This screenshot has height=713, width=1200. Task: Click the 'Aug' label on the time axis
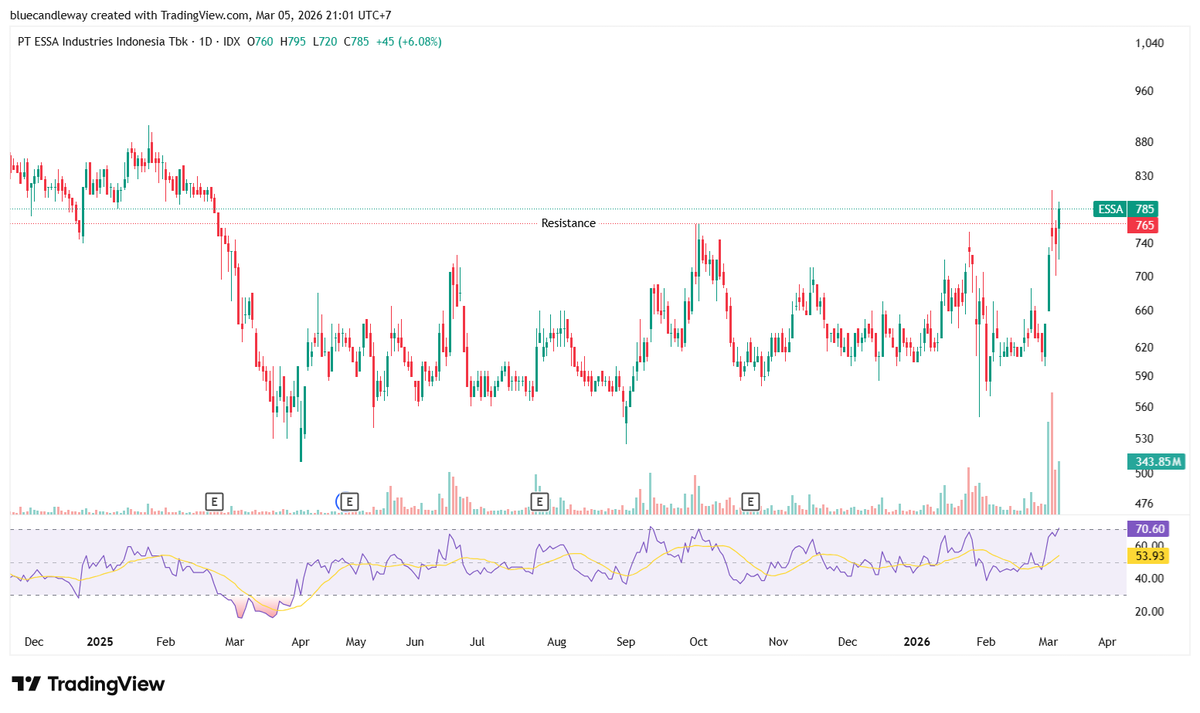[557, 640]
